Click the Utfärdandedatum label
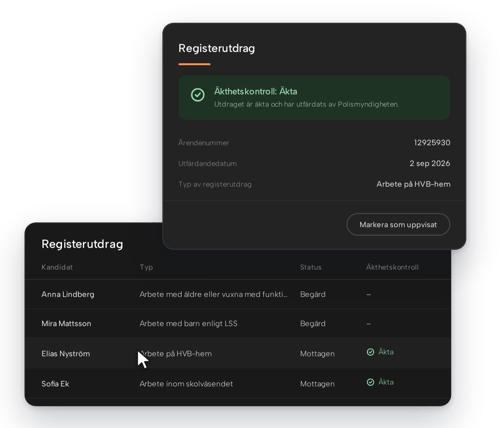 coord(208,163)
